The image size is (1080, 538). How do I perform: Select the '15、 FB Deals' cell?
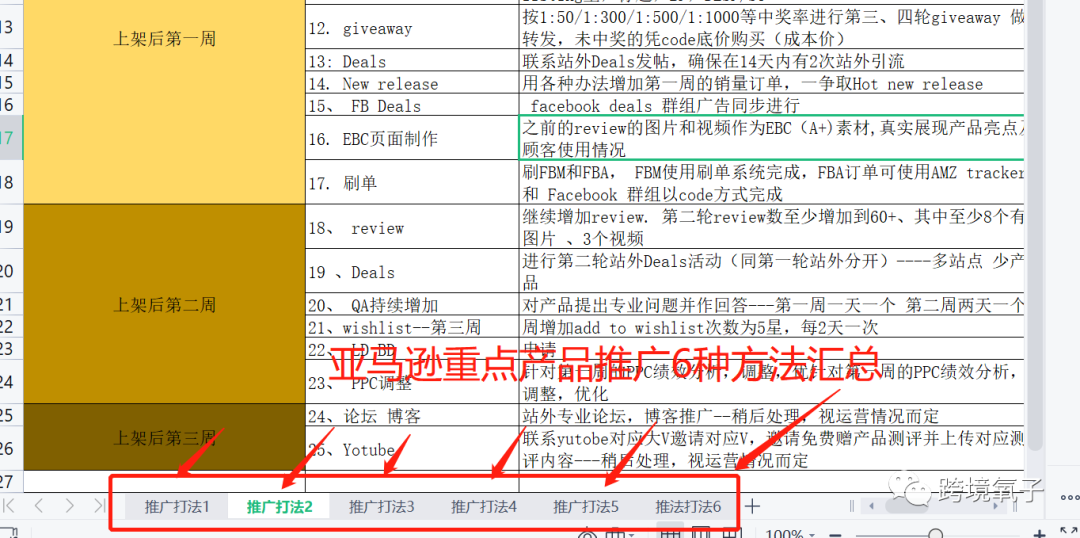point(412,105)
